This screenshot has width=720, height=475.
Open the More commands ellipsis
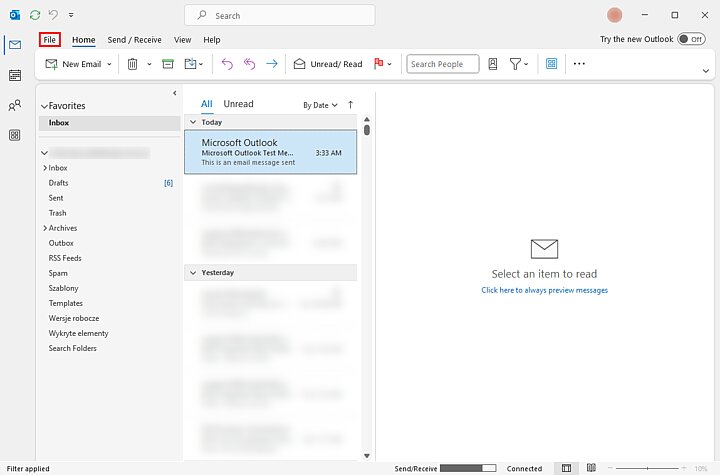pyautogui.click(x=579, y=63)
